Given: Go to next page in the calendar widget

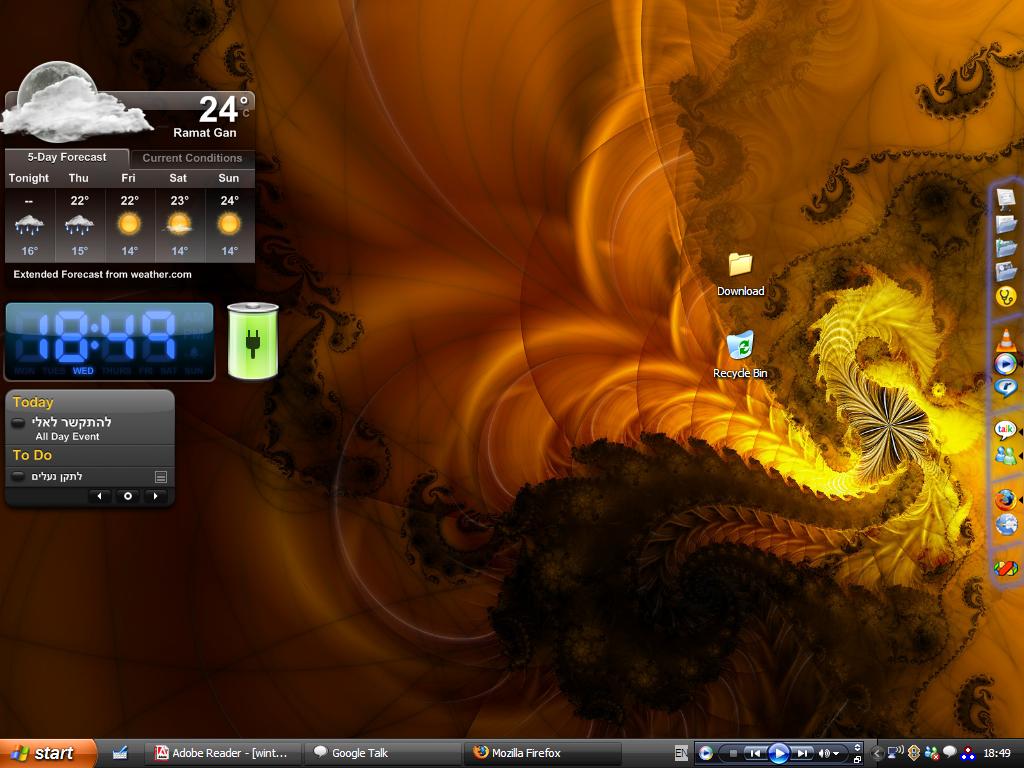Looking at the screenshot, I should 155,496.
